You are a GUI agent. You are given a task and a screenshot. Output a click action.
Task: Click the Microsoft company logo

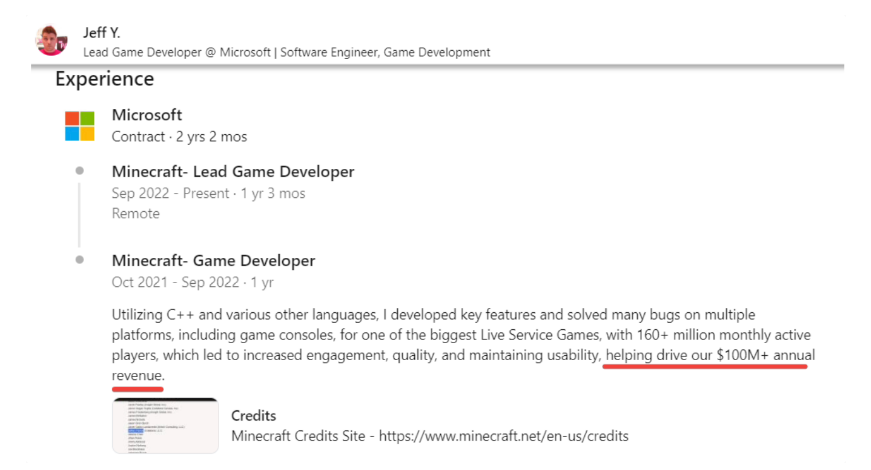(79, 126)
